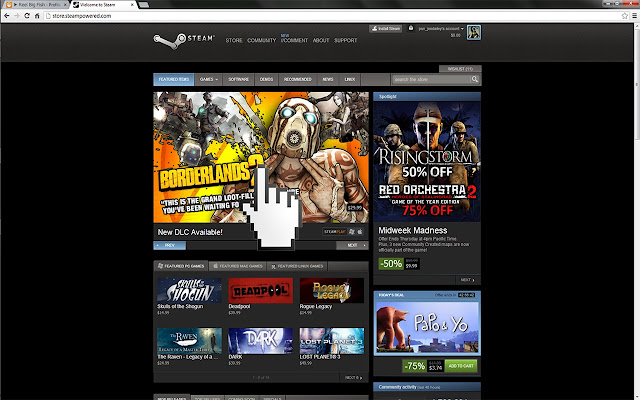The height and width of the screenshot is (400, 640).
Task: Expand the GAMES dropdown
Action: pyautogui.click(x=209, y=79)
